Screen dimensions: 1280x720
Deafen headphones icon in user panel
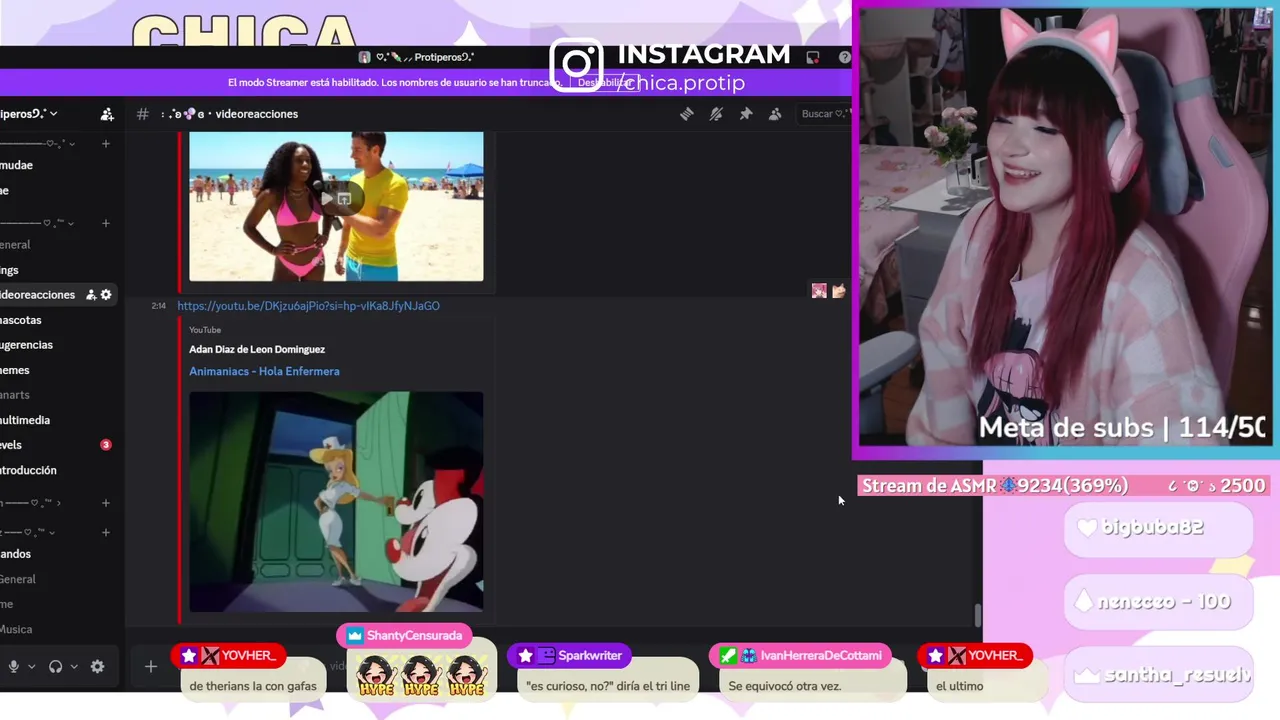[56, 666]
